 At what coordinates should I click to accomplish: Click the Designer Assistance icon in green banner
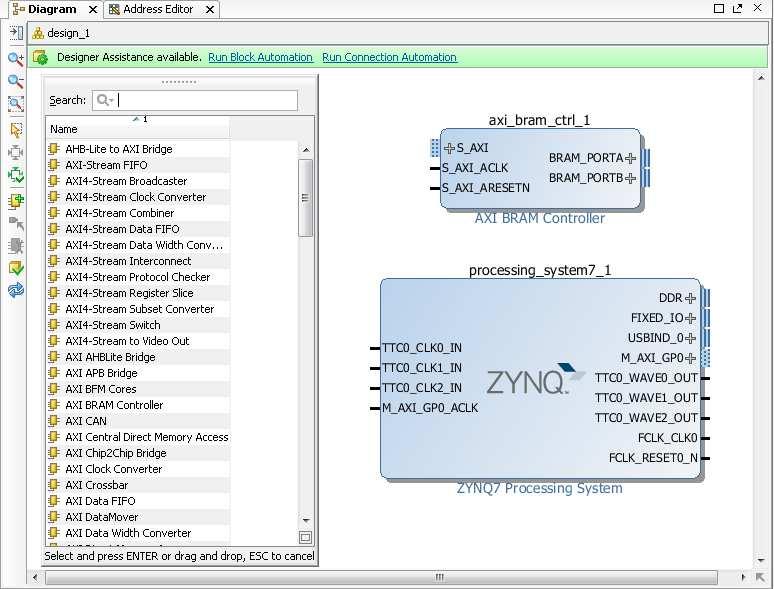coord(40,57)
